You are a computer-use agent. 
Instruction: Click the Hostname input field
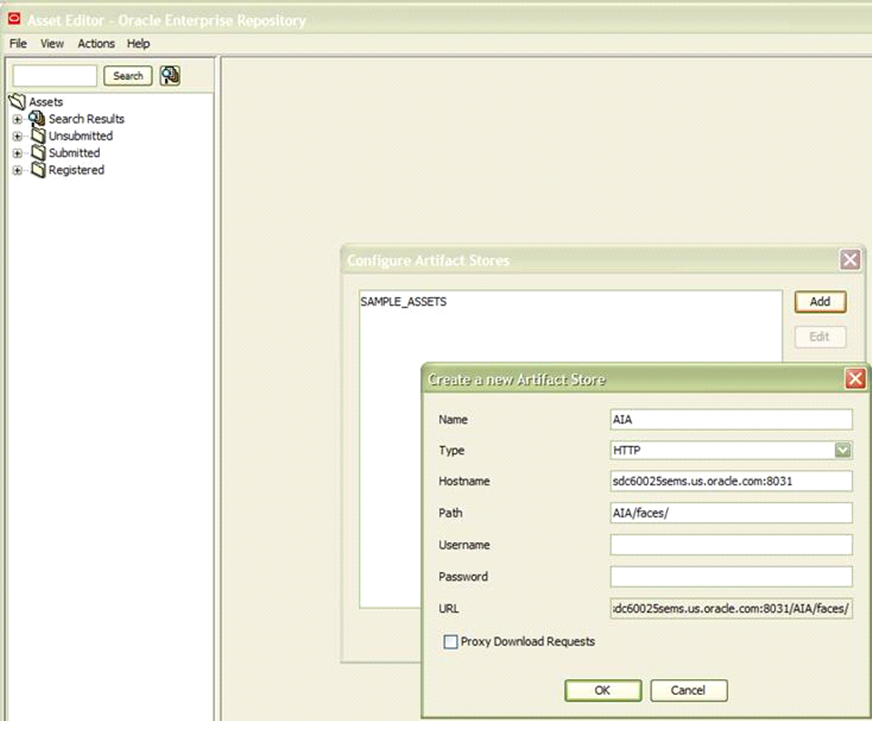point(731,481)
